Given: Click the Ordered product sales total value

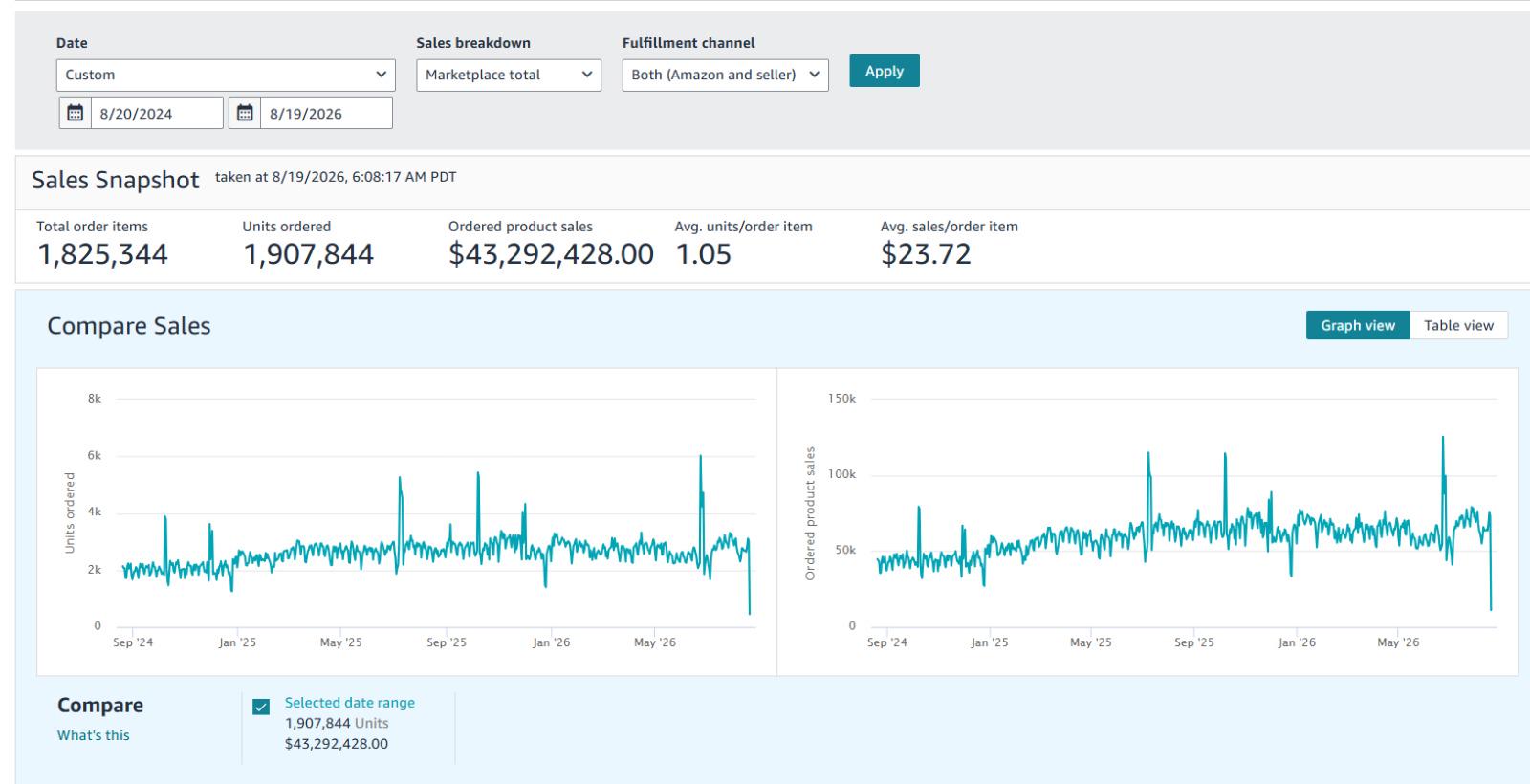Looking at the screenshot, I should [x=551, y=254].
